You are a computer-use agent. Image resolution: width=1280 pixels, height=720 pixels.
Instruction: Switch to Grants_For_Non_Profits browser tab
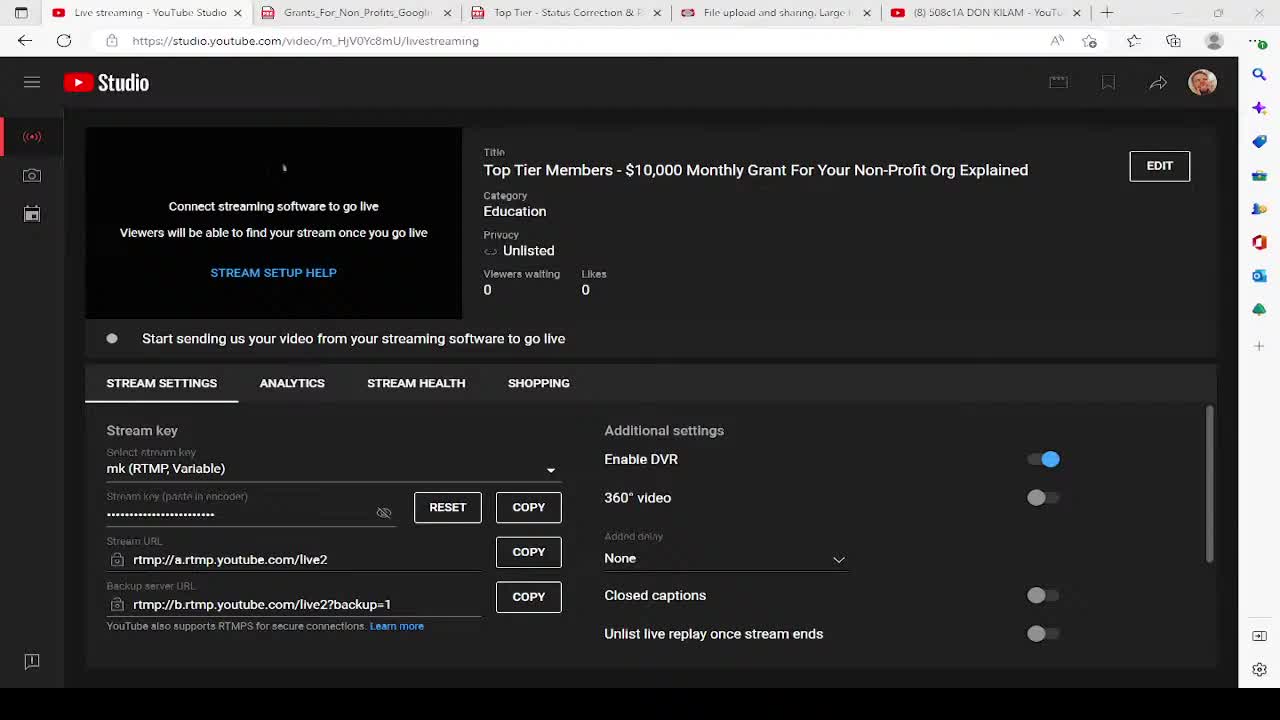click(355, 13)
